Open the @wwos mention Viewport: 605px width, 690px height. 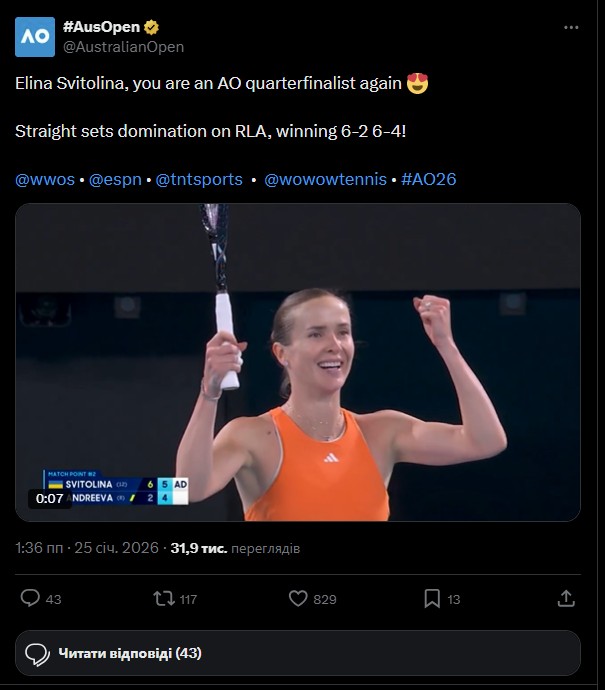44,179
